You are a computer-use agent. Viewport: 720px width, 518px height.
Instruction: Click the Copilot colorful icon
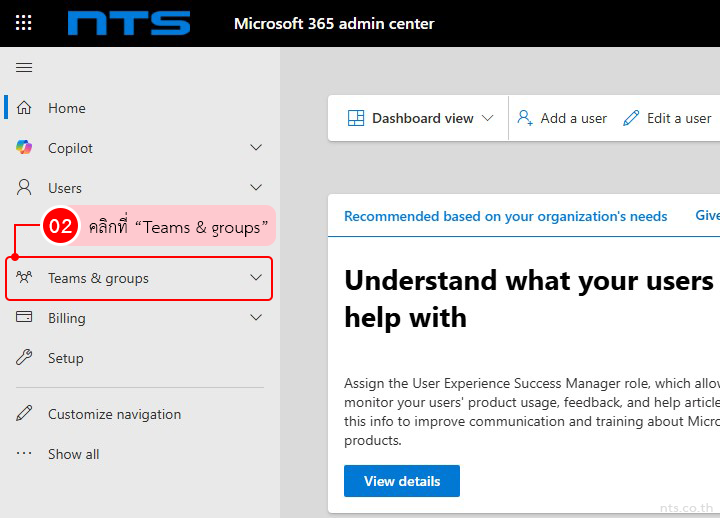click(x=25, y=148)
